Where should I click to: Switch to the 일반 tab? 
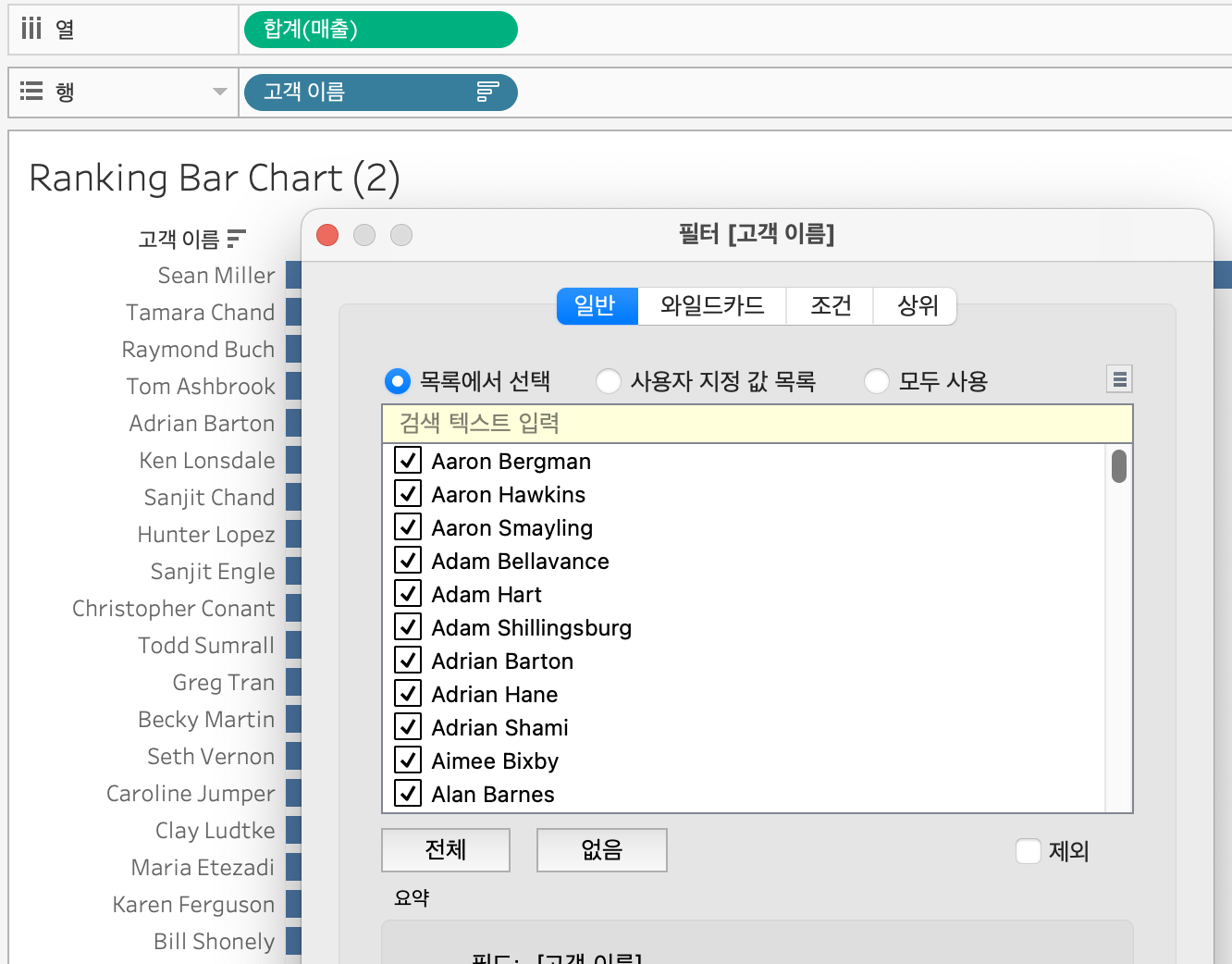click(x=597, y=306)
